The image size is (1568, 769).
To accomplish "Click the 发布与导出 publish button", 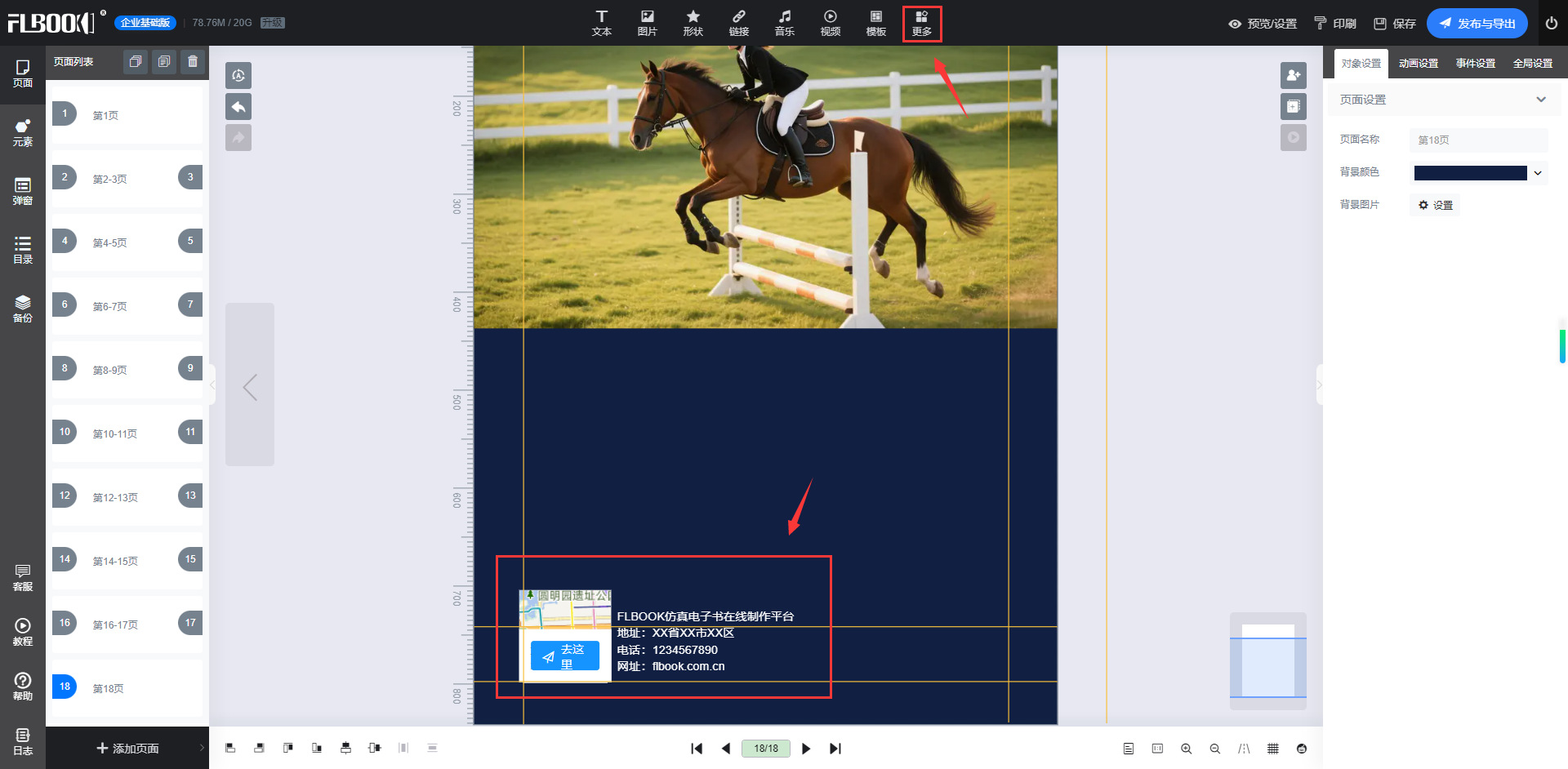I will click(x=1477, y=24).
